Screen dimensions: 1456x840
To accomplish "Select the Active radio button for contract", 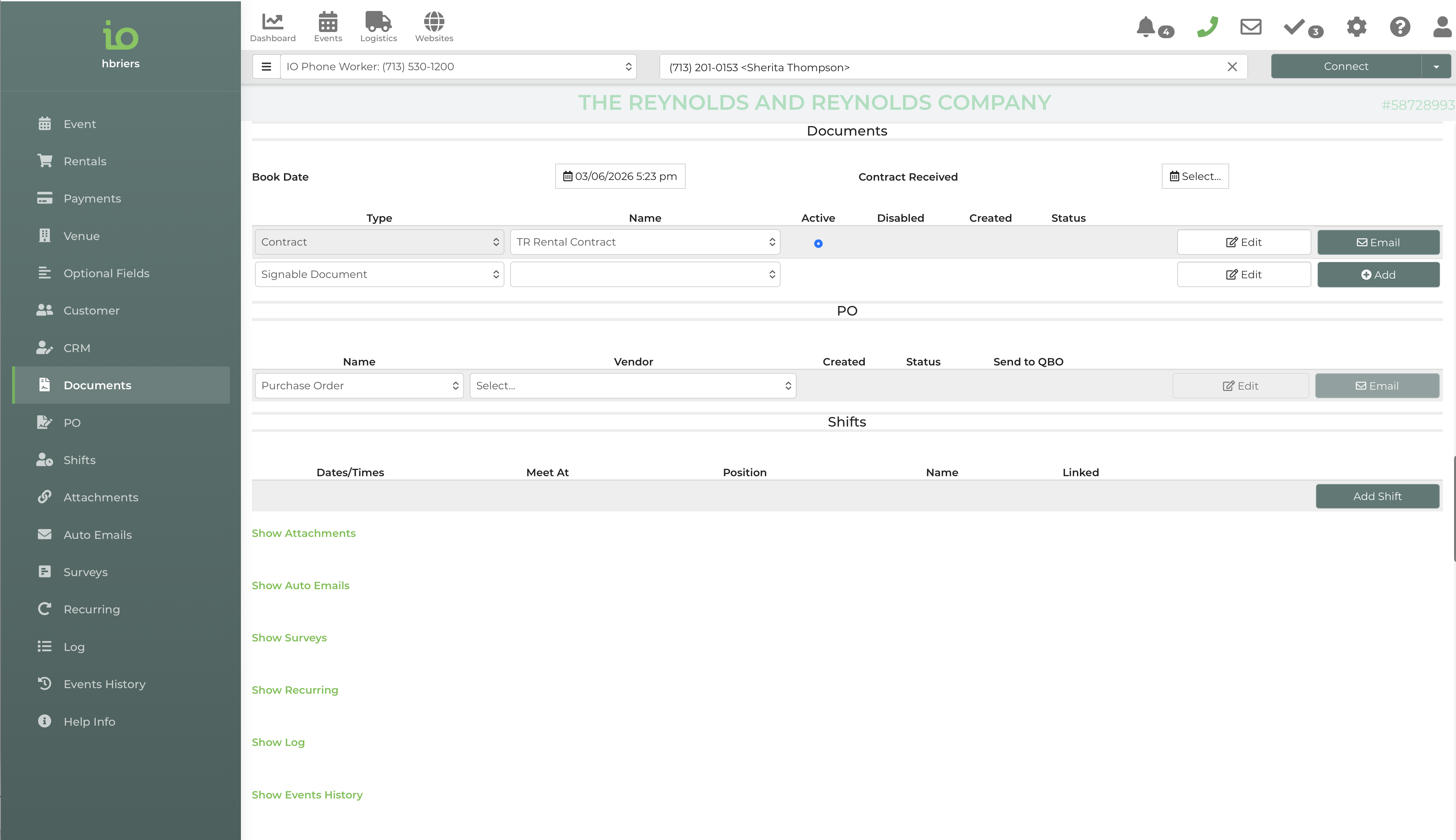I will coord(818,243).
